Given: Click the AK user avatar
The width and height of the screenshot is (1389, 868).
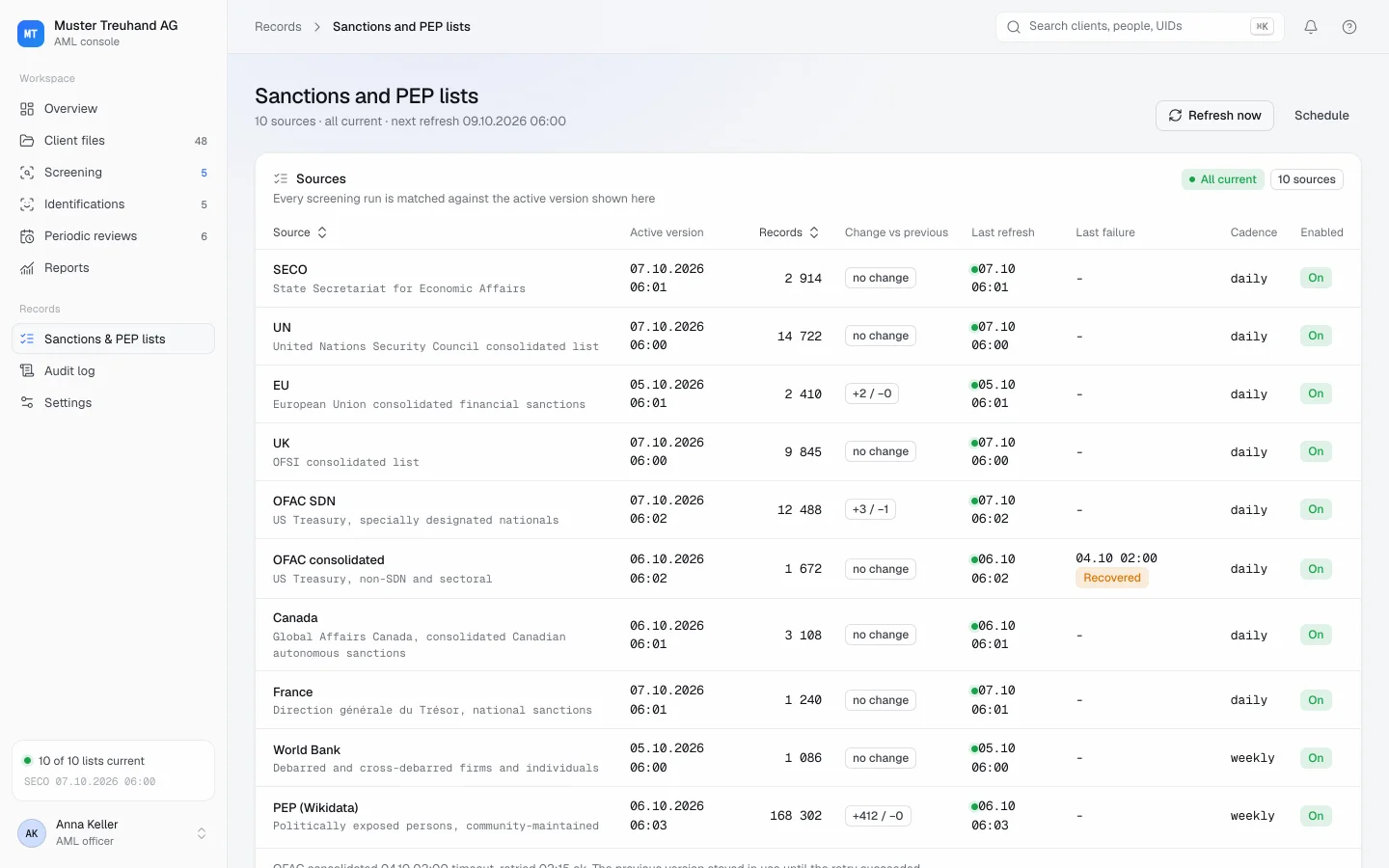Looking at the screenshot, I should (32, 833).
